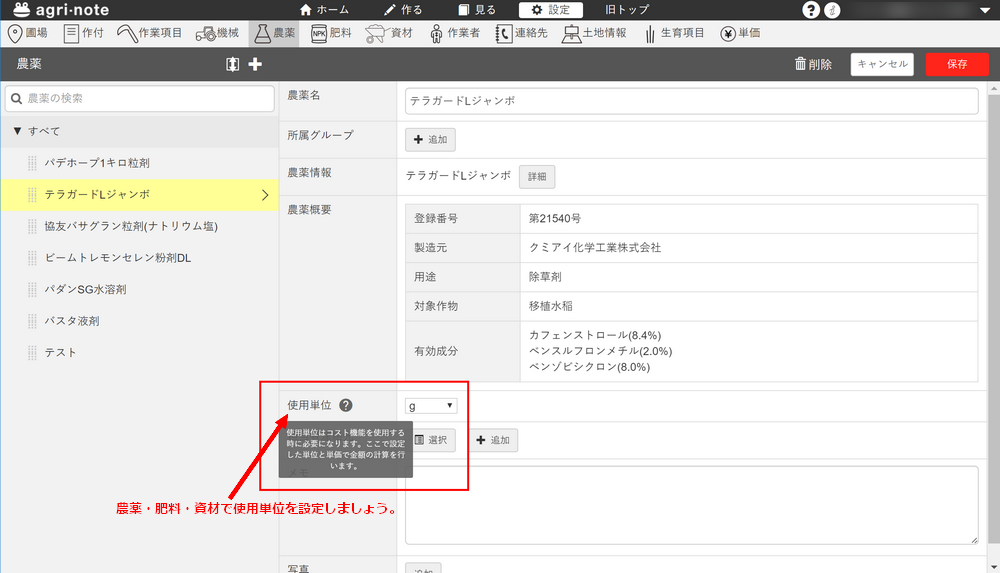This screenshot has width=1000, height=573.
Task: Open the 見る menu
Action: click(x=477, y=10)
